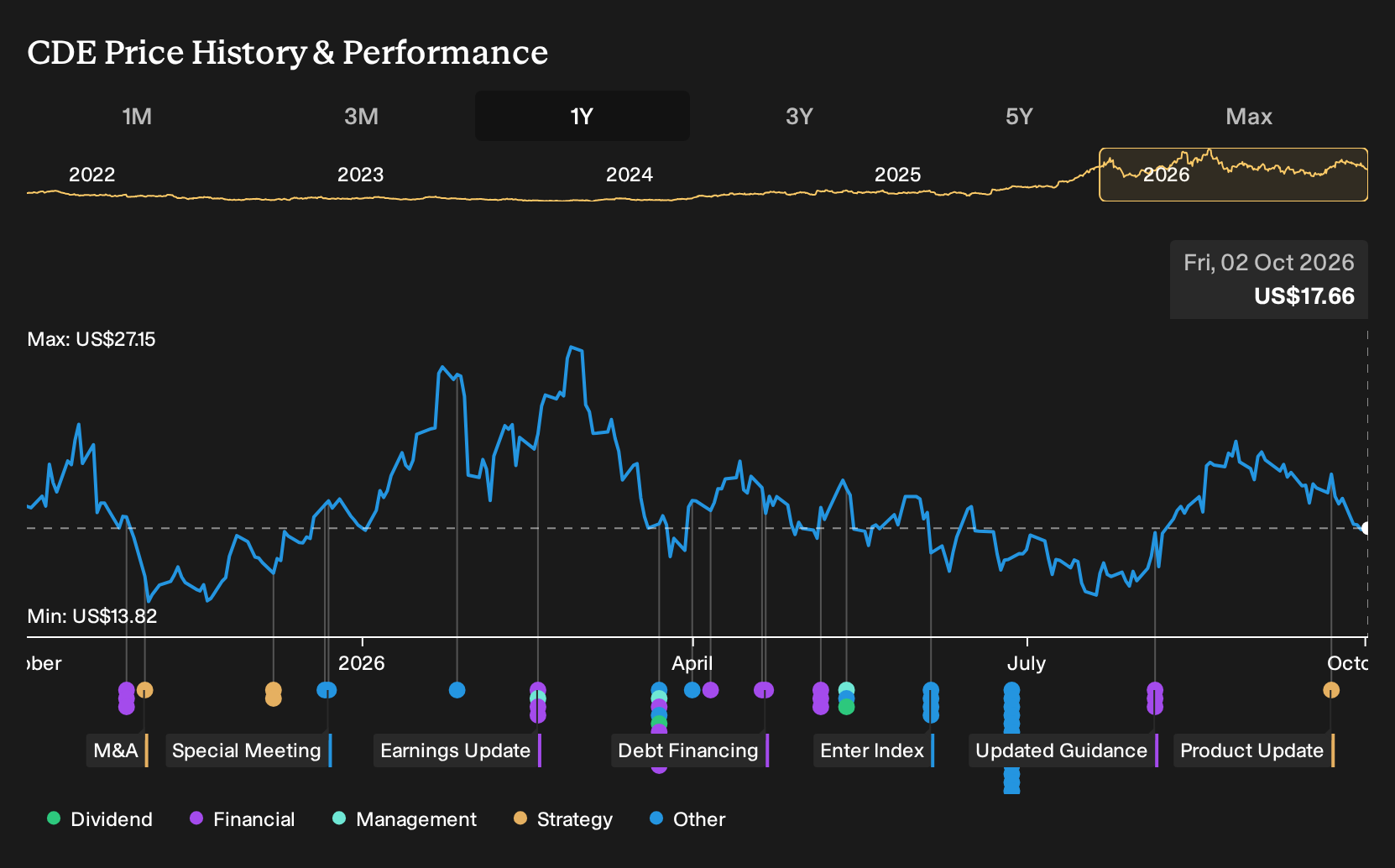Screen dimensions: 1395x868
Task: Open the Enter Index event label
Action: [x=874, y=750]
